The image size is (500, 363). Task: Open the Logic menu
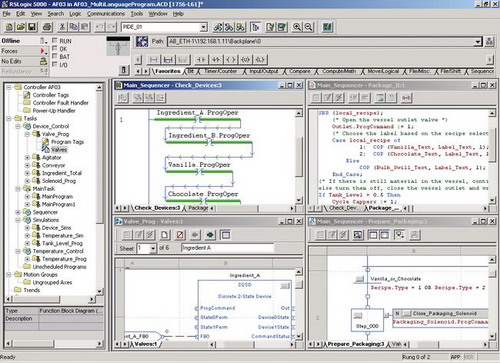click(75, 14)
